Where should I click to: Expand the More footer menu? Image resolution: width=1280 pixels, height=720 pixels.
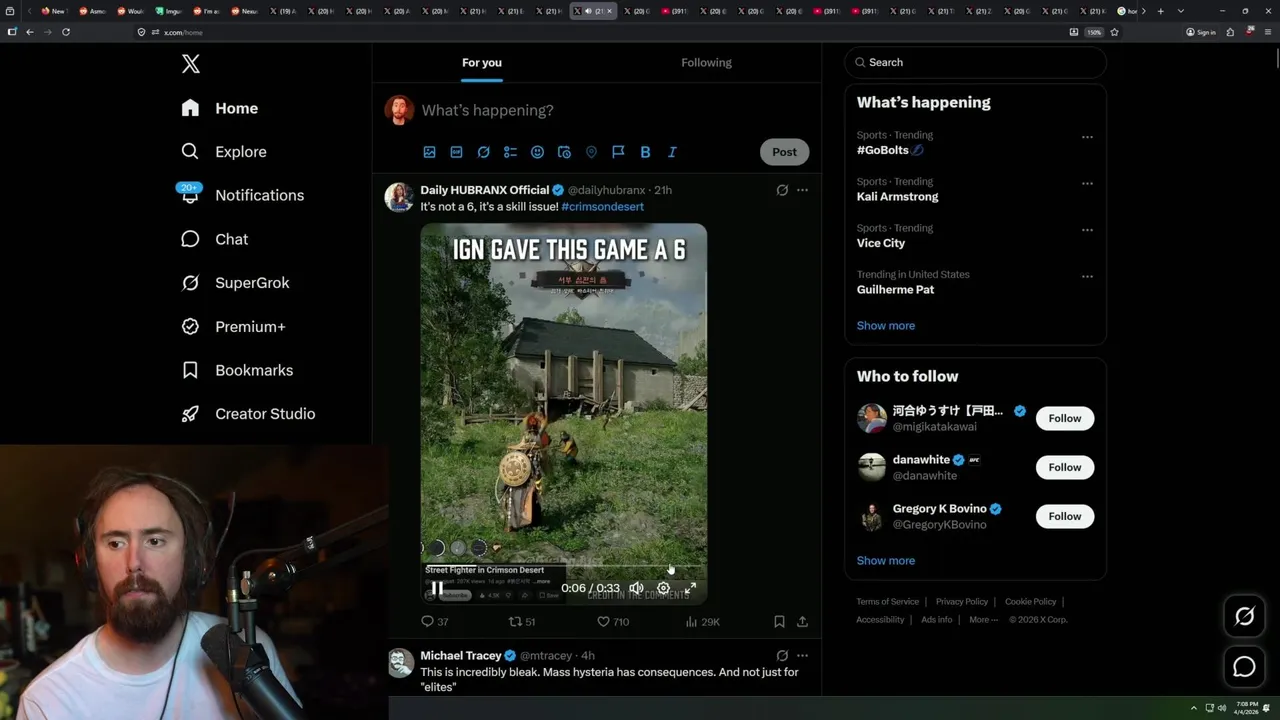point(982,620)
